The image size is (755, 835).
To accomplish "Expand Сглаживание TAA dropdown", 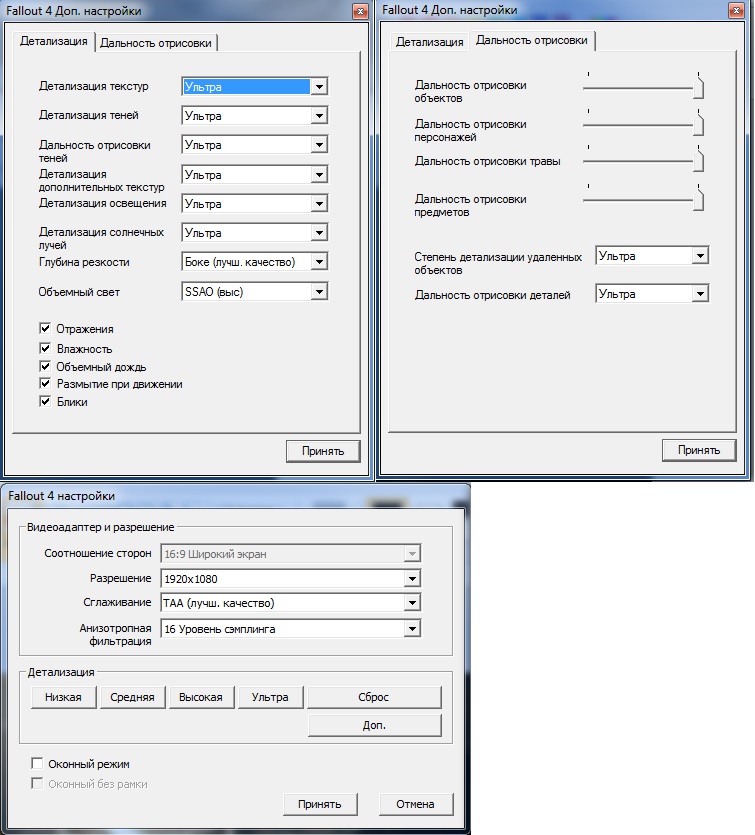I will pyautogui.click(x=291, y=603).
